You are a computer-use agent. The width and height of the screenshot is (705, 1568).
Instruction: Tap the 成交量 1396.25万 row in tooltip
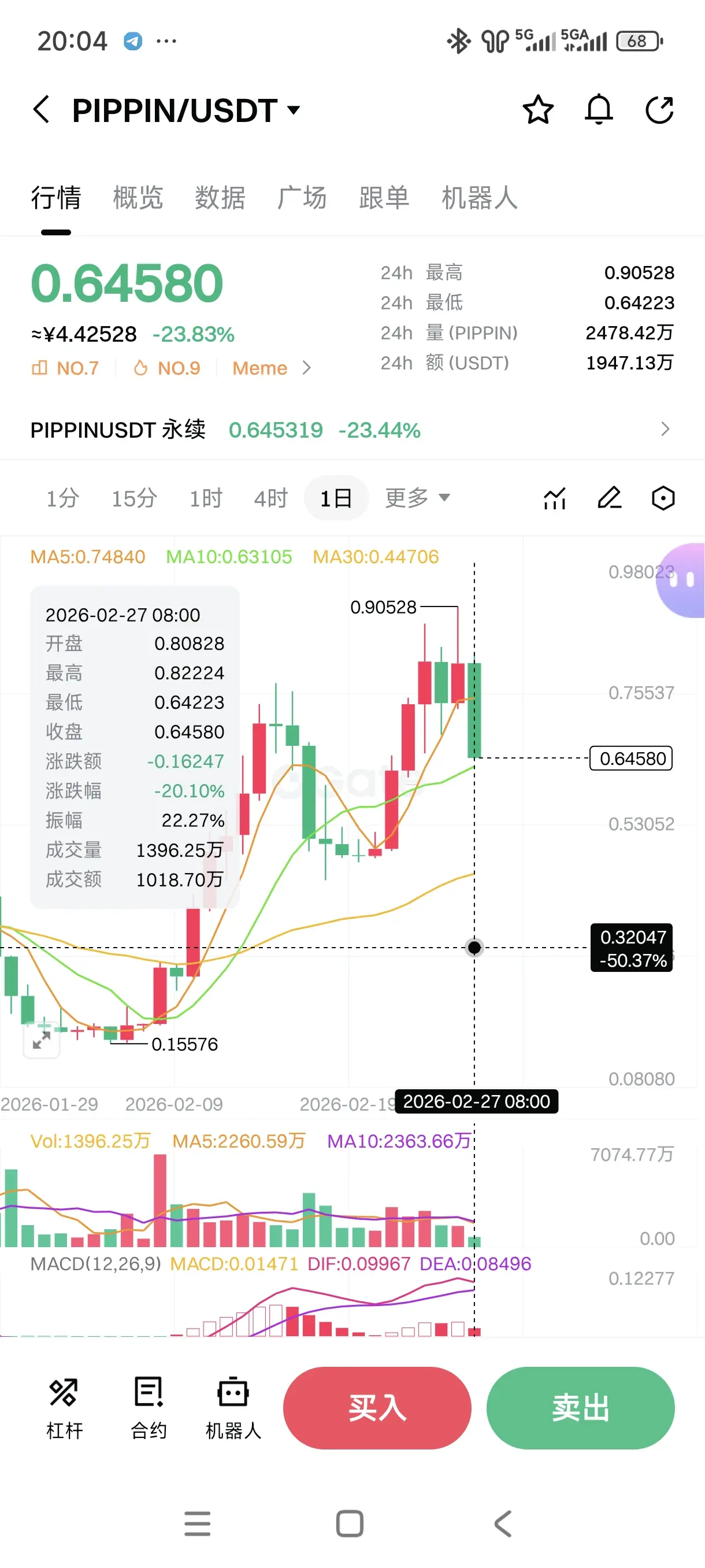coord(135,850)
